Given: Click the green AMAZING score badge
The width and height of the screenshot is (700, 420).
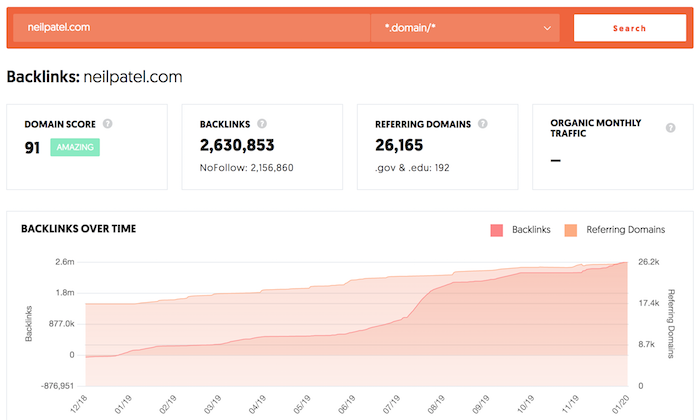Looking at the screenshot, I should [x=75, y=147].
